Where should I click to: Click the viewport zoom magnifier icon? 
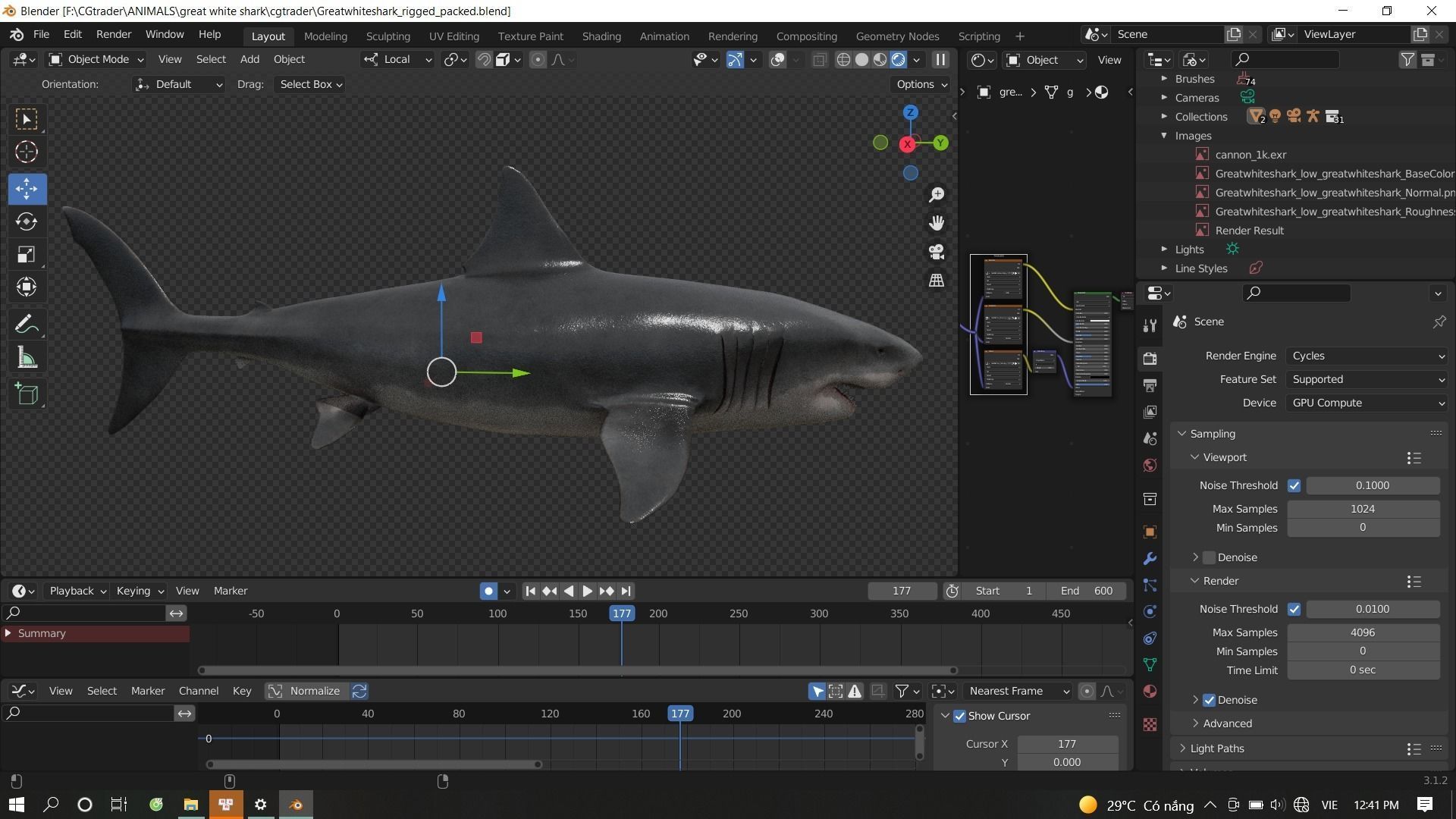(937, 195)
